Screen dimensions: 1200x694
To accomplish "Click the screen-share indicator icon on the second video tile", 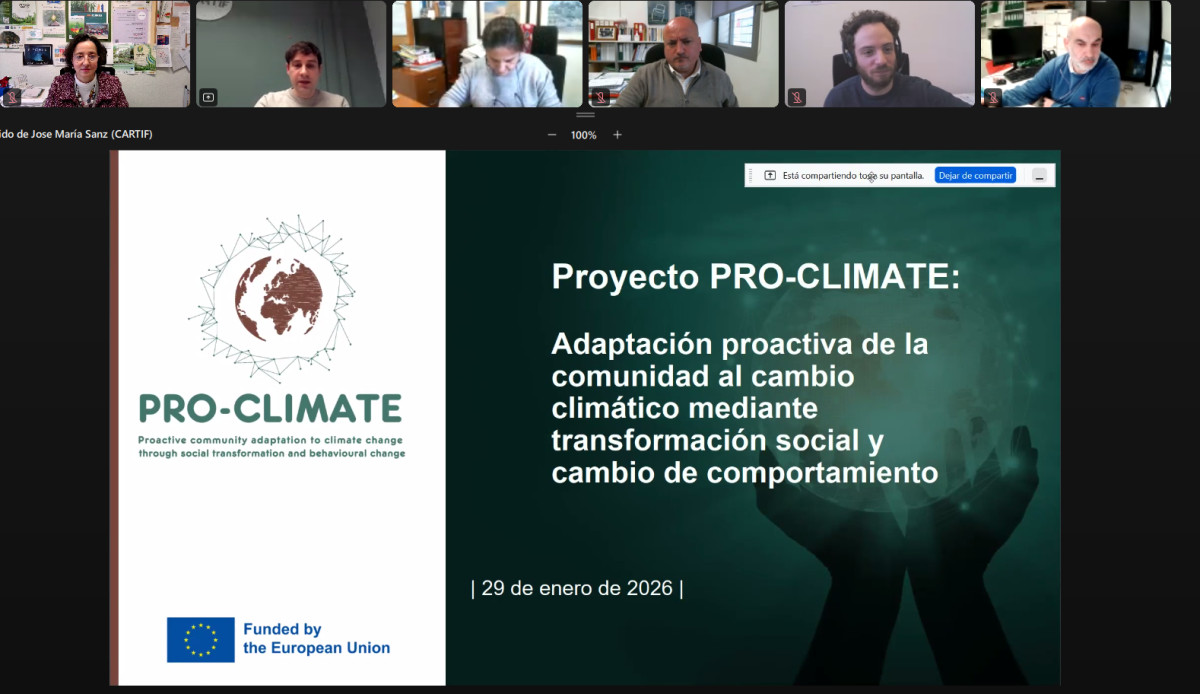I will pos(207,98).
